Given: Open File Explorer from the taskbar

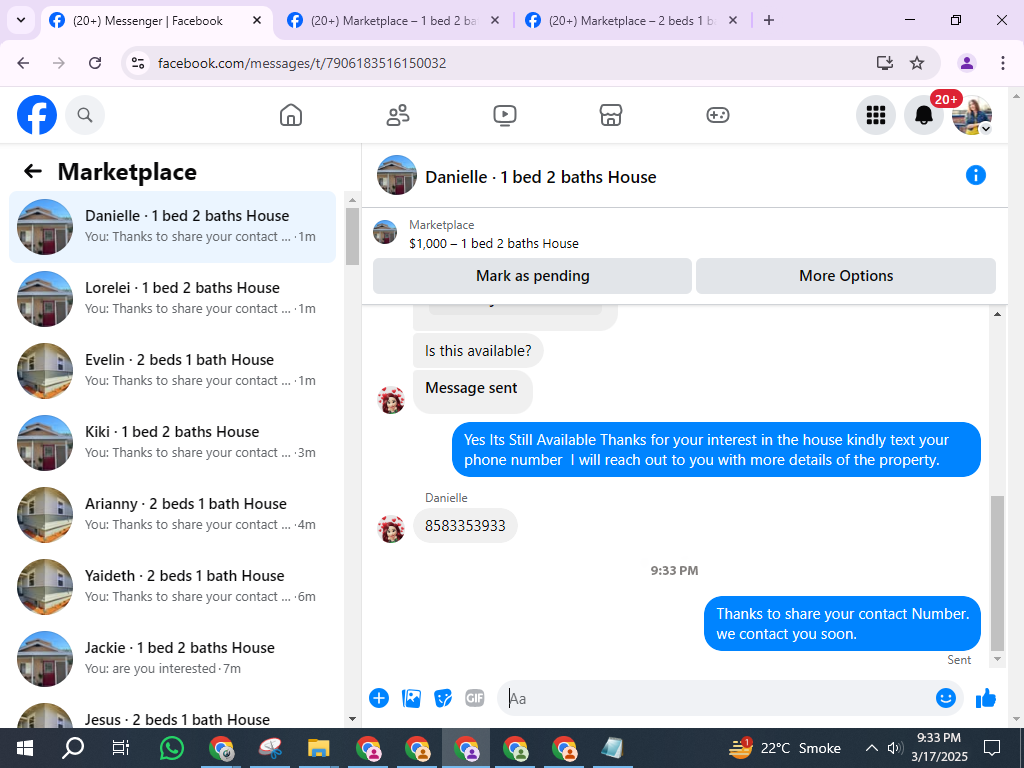Looking at the screenshot, I should [319, 748].
